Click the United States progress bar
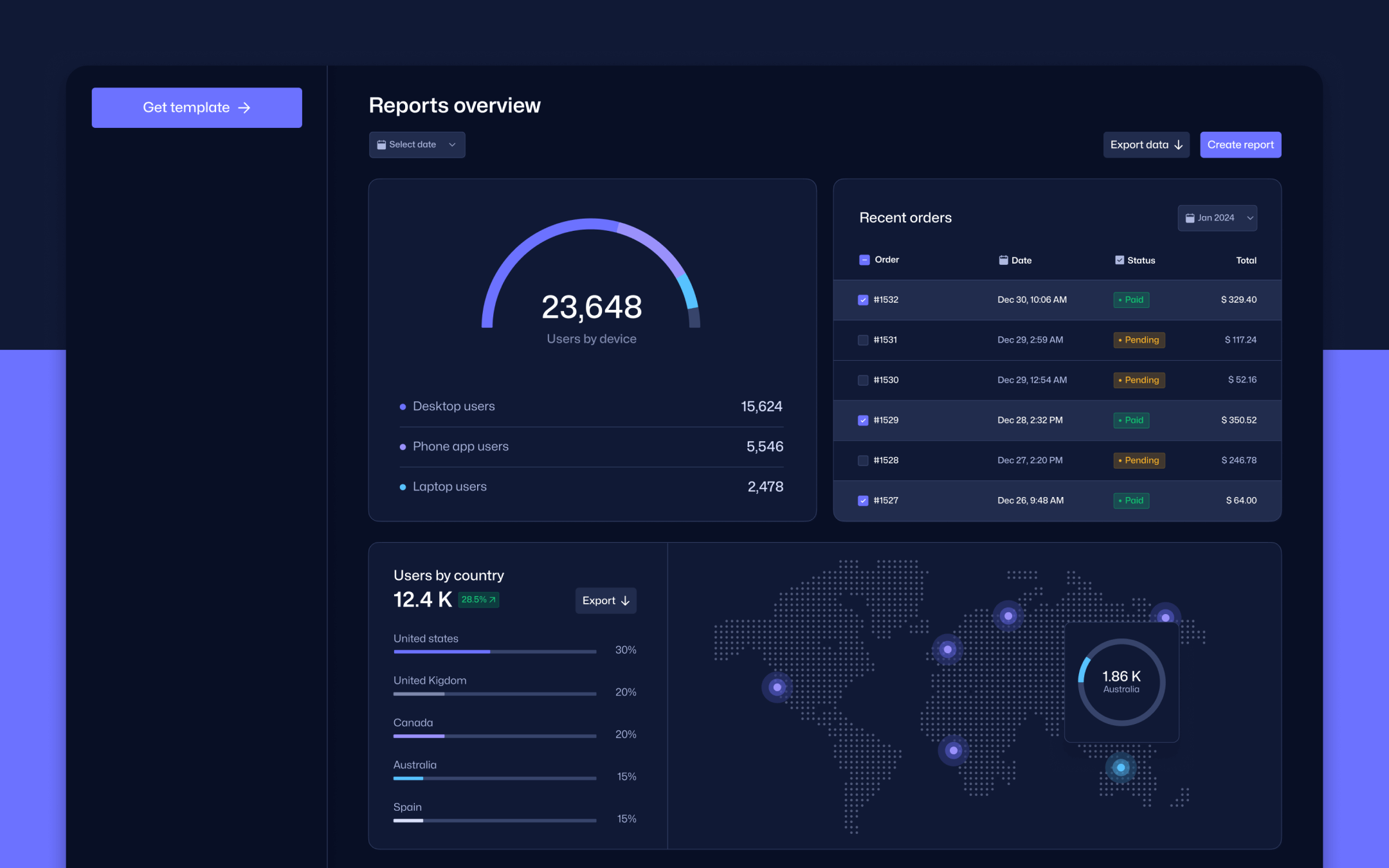 click(x=494, y=651)
